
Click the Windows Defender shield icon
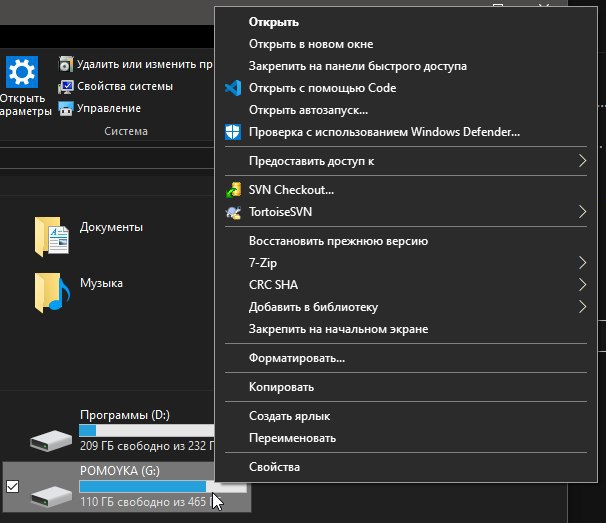pos(233,132)
